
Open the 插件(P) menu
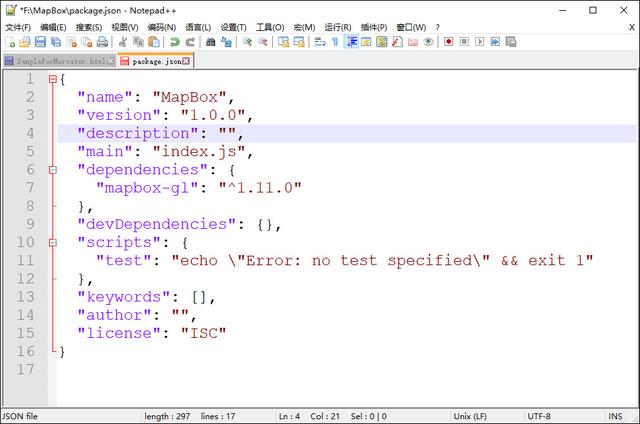(374, 27)
